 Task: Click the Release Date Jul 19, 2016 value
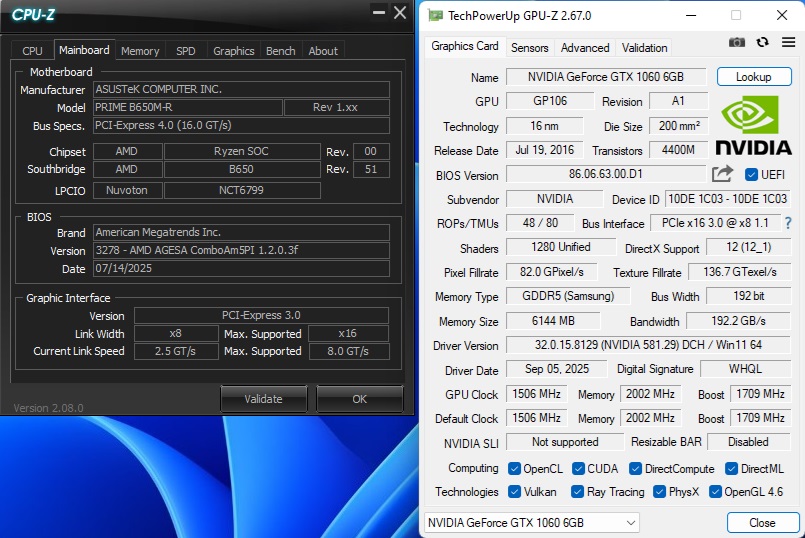[x=545, y=150]
